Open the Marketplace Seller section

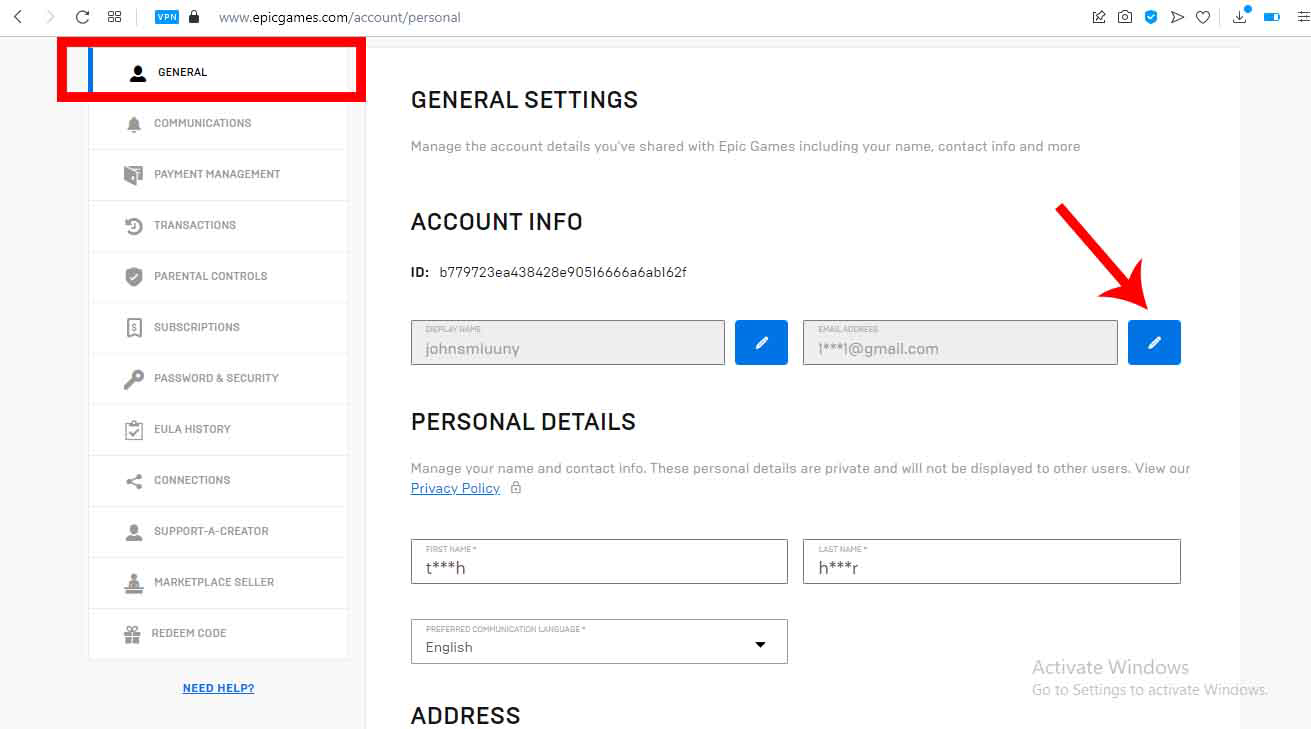tap(218, 582)
